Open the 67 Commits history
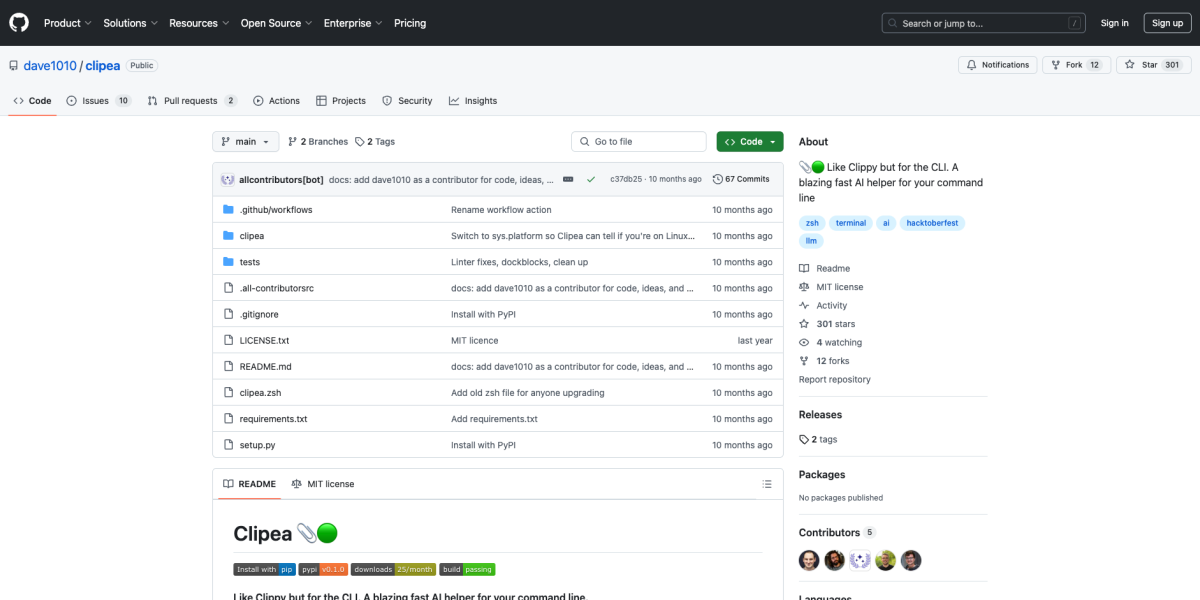1200x600 pixels. (740, 179)
